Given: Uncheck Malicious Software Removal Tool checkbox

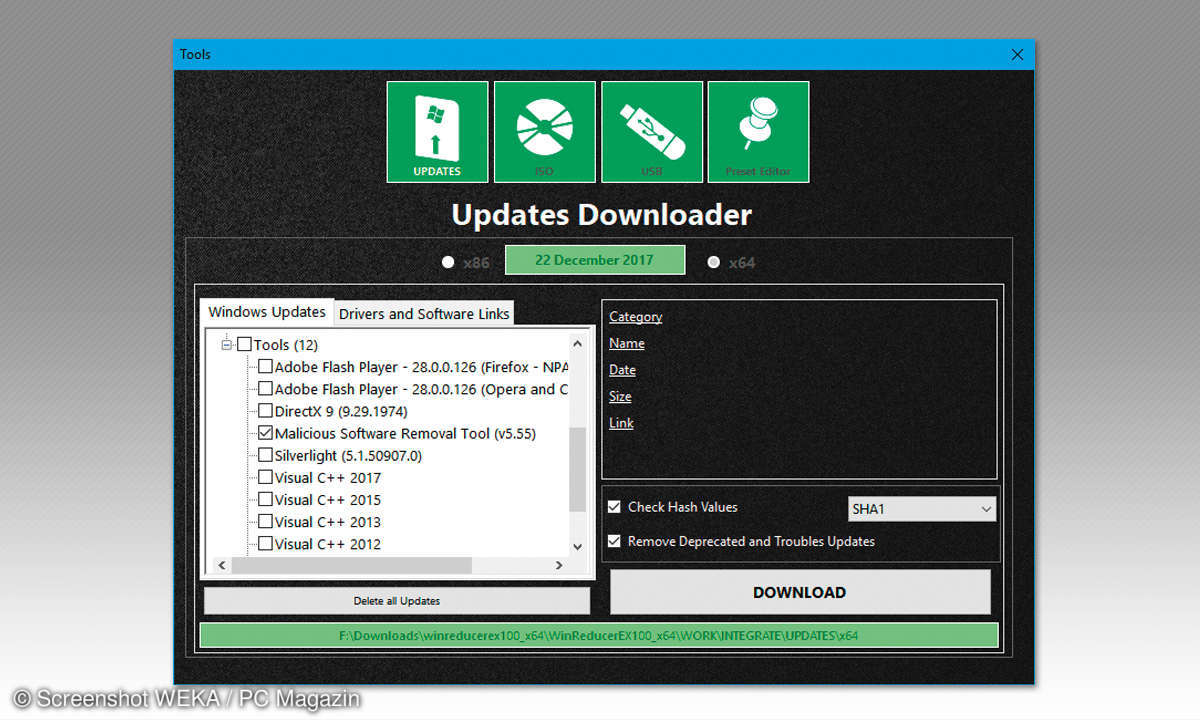Looking at the screenshot, I should 265,434.
